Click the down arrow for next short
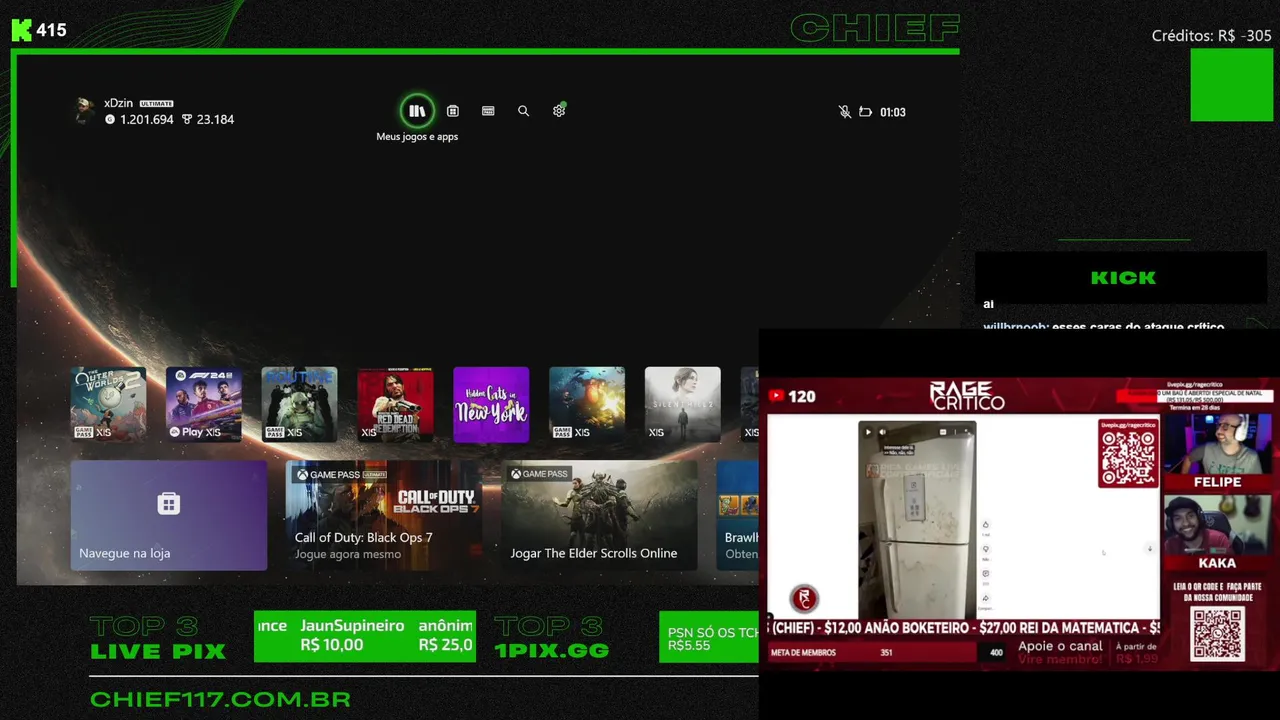 tap(1149, 549)
